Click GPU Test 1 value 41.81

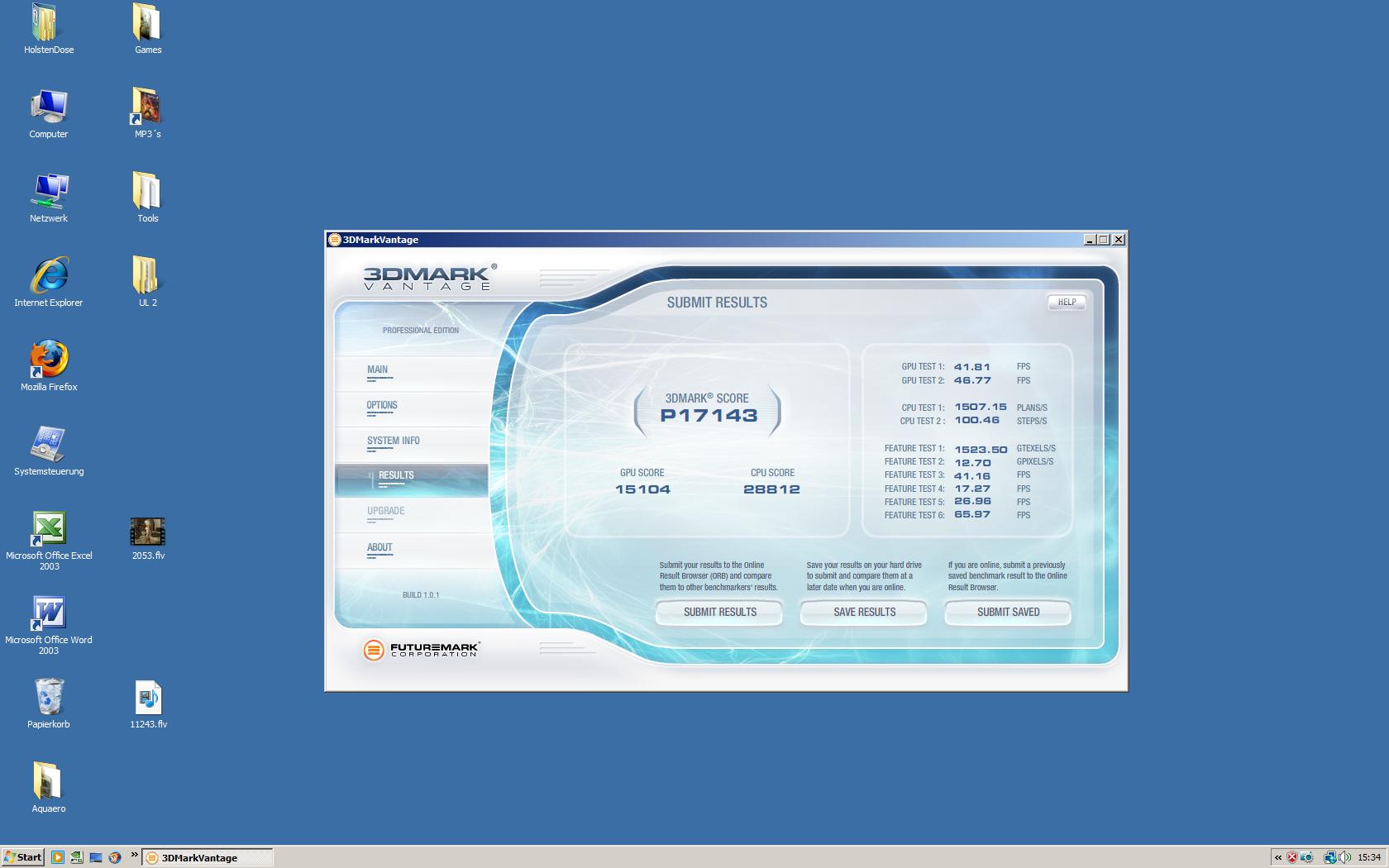971,367
